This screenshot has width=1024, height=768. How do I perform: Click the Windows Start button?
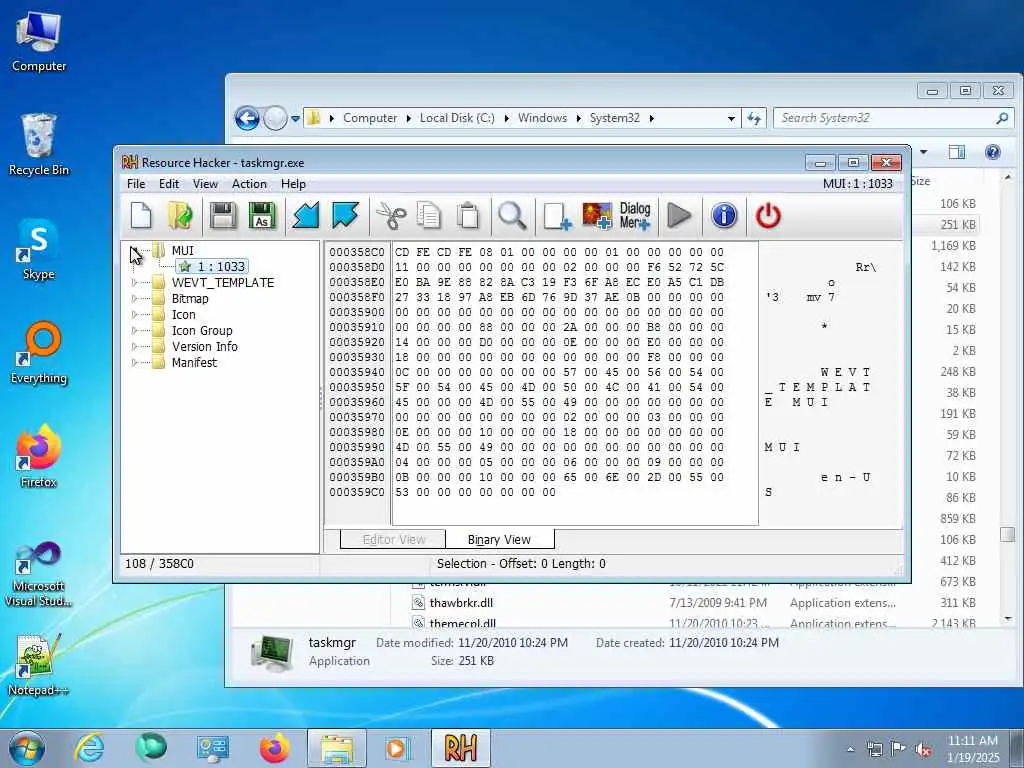[27, 748]
